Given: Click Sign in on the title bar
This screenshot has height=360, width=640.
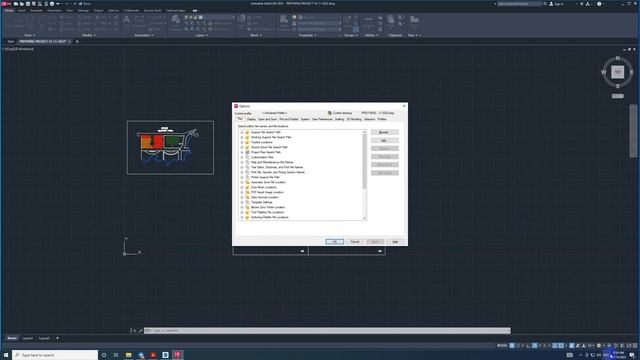Looking at the screenshot, I should point(556,4).
